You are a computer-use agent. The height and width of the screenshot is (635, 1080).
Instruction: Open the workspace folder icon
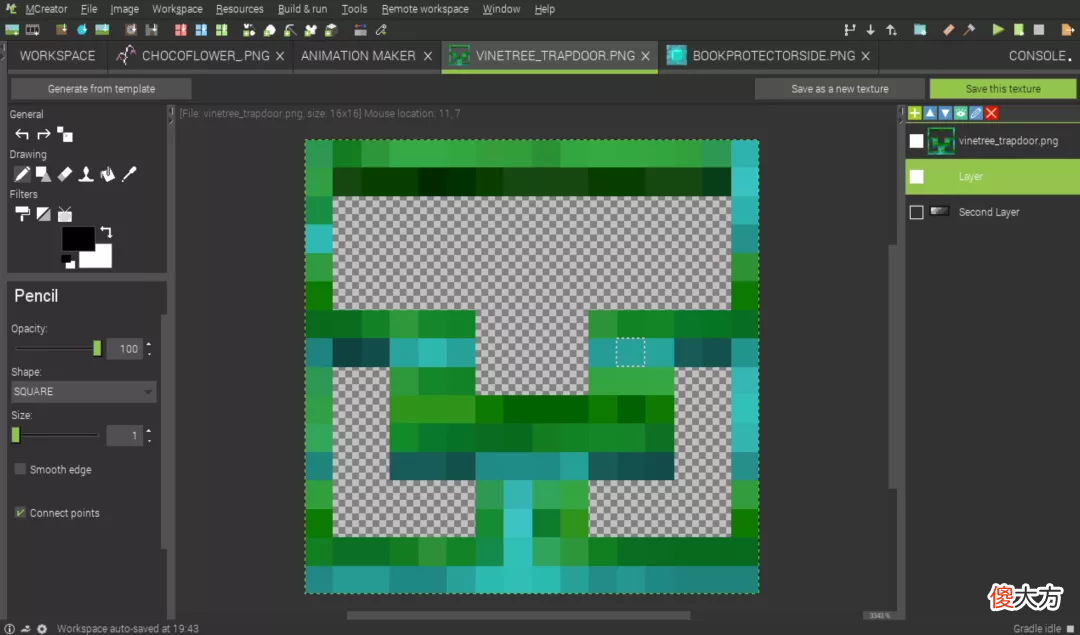click(920, 30)
